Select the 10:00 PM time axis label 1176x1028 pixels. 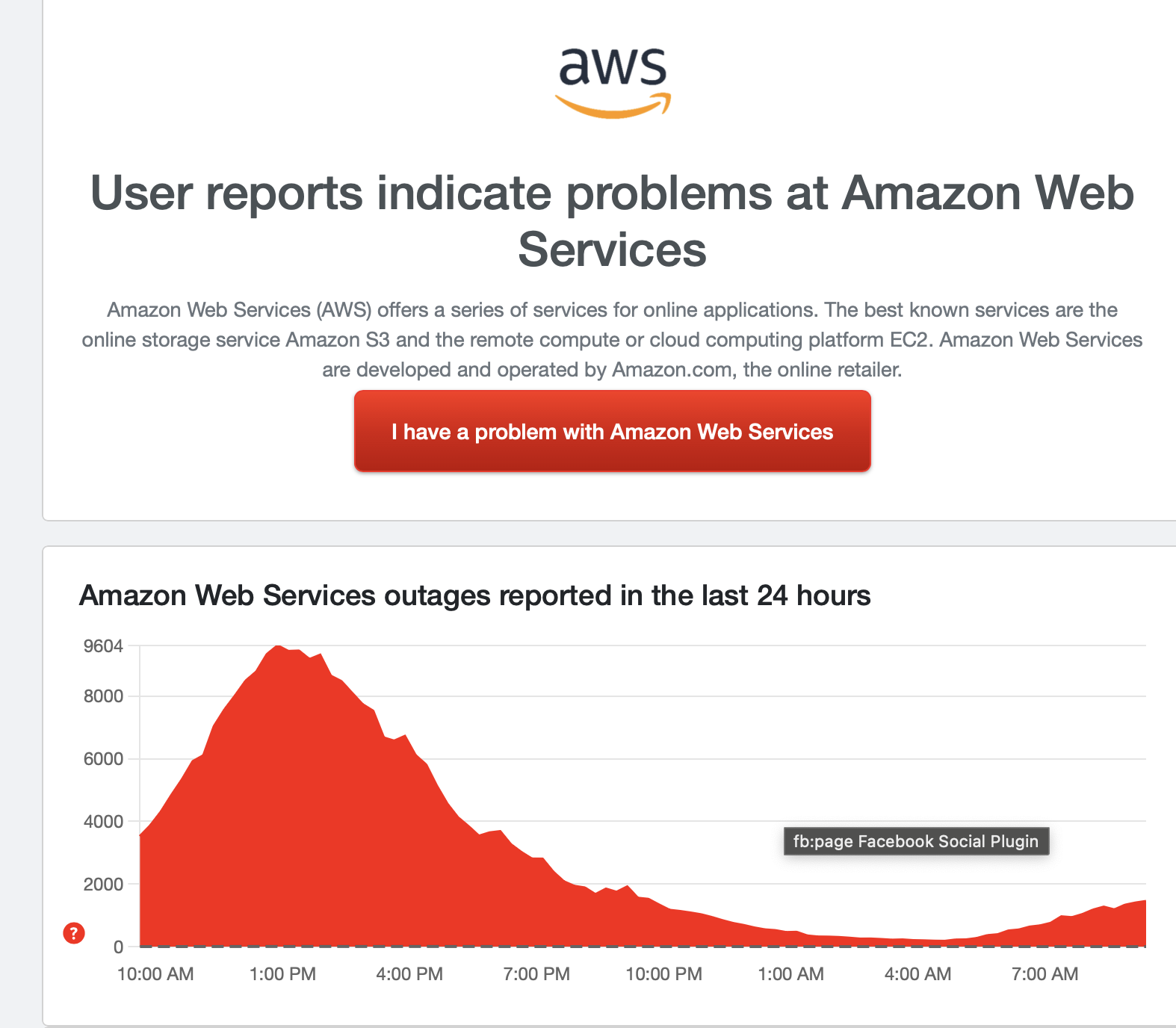coord(663,974)
